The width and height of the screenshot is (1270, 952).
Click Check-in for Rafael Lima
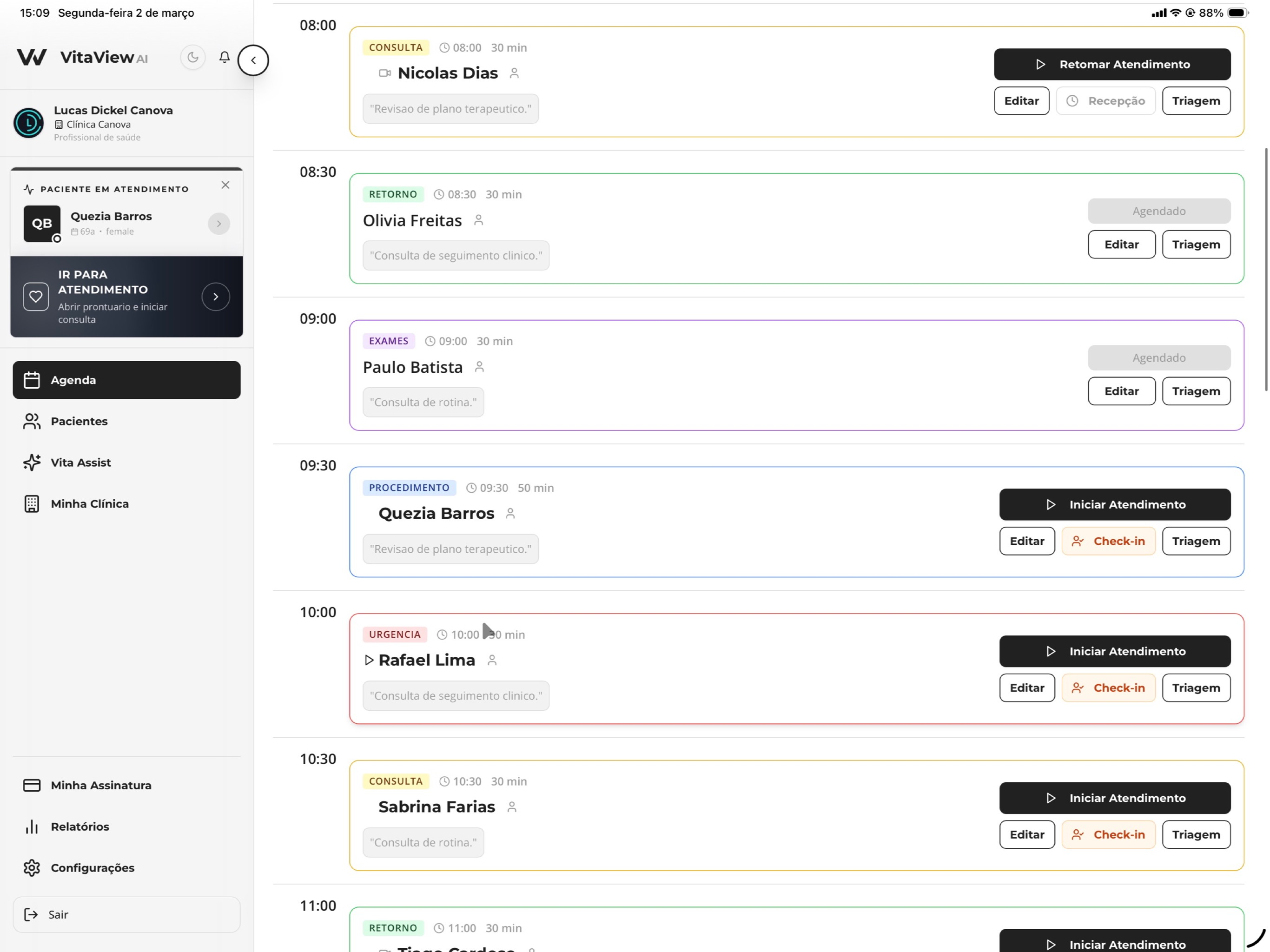click(x=1108, y=688)
